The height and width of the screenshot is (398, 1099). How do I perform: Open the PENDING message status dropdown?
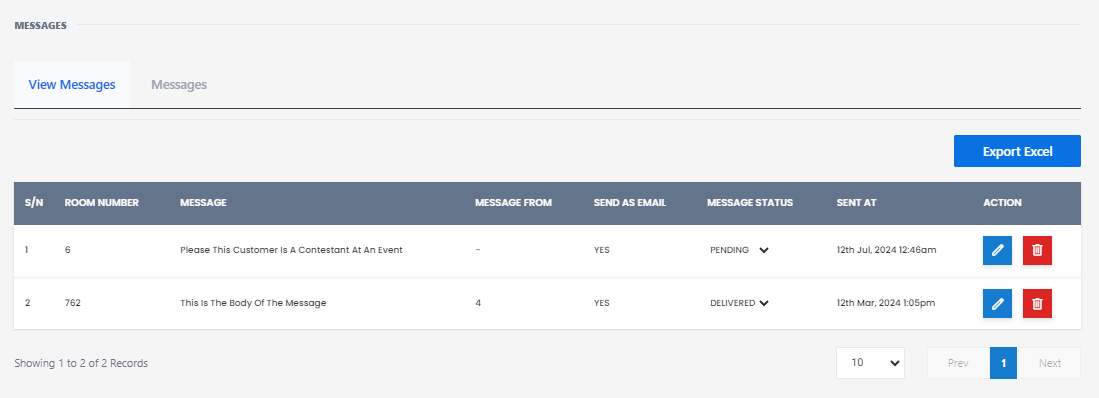739,250
